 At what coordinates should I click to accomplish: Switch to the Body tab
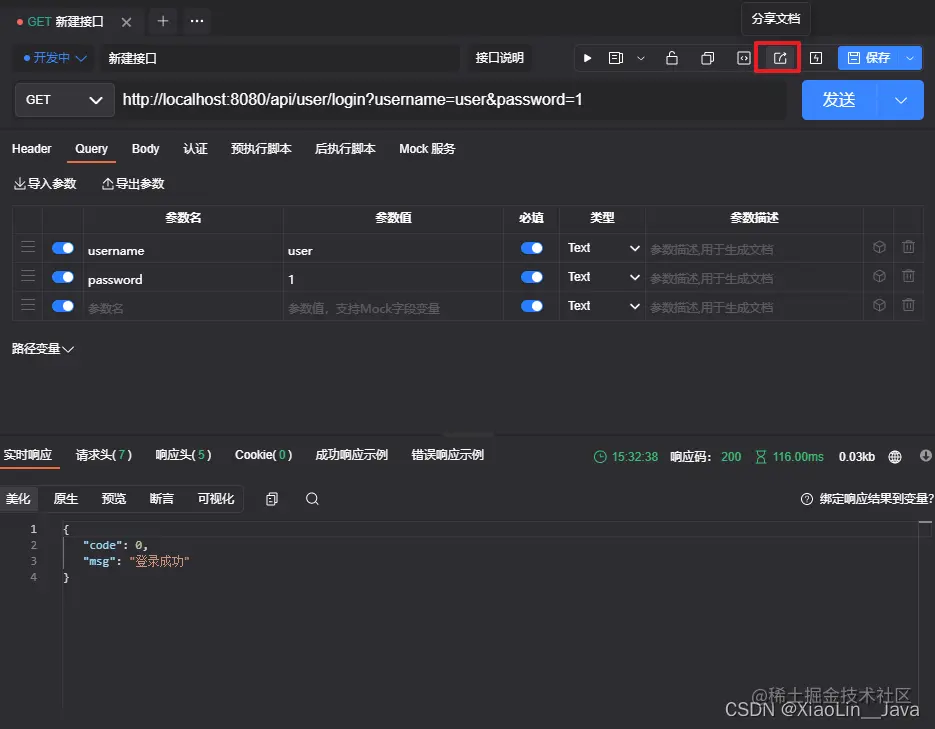(145, 148)
